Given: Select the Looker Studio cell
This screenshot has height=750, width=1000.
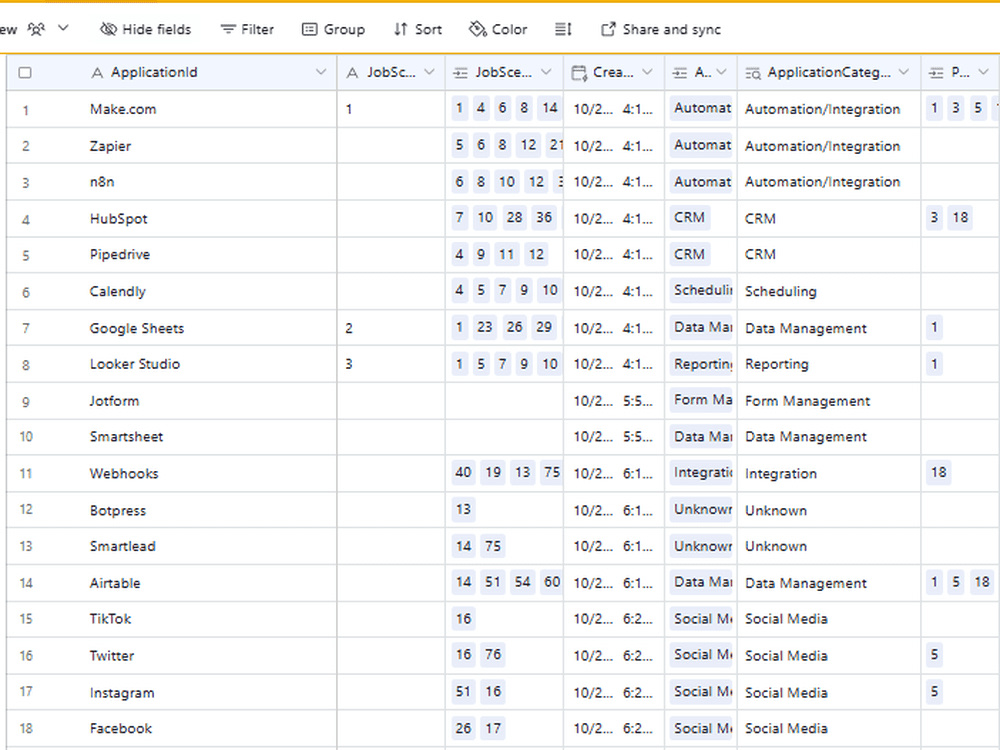Looking at the screenshot, I should (209, 364).
